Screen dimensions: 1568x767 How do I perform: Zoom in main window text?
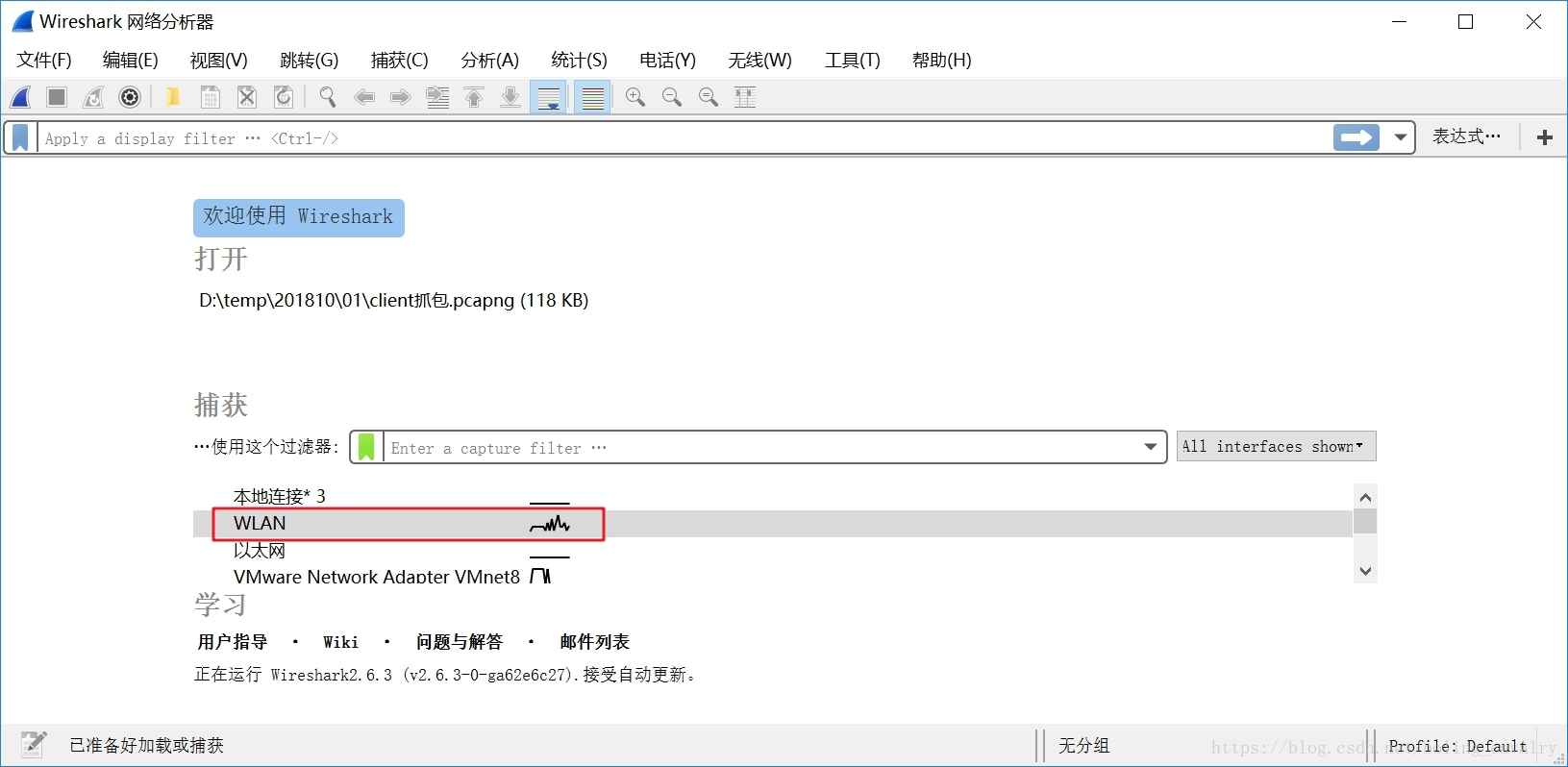click(x=635, y=97)
